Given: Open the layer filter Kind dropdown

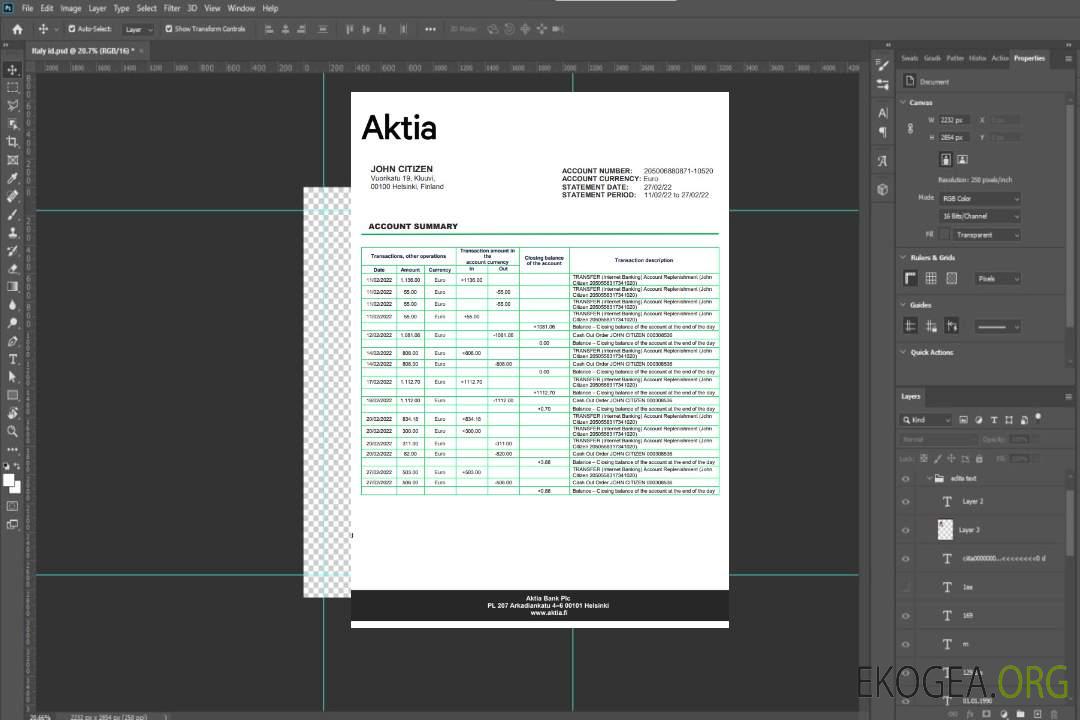Looking at the screenshot, I should click(926, 420).
